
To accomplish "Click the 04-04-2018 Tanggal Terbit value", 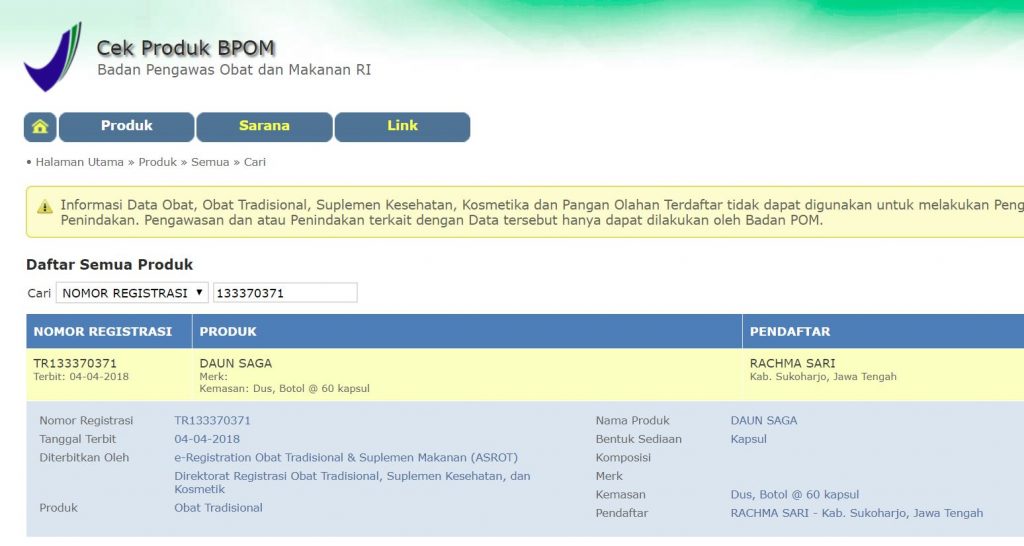I will point(207,439).
